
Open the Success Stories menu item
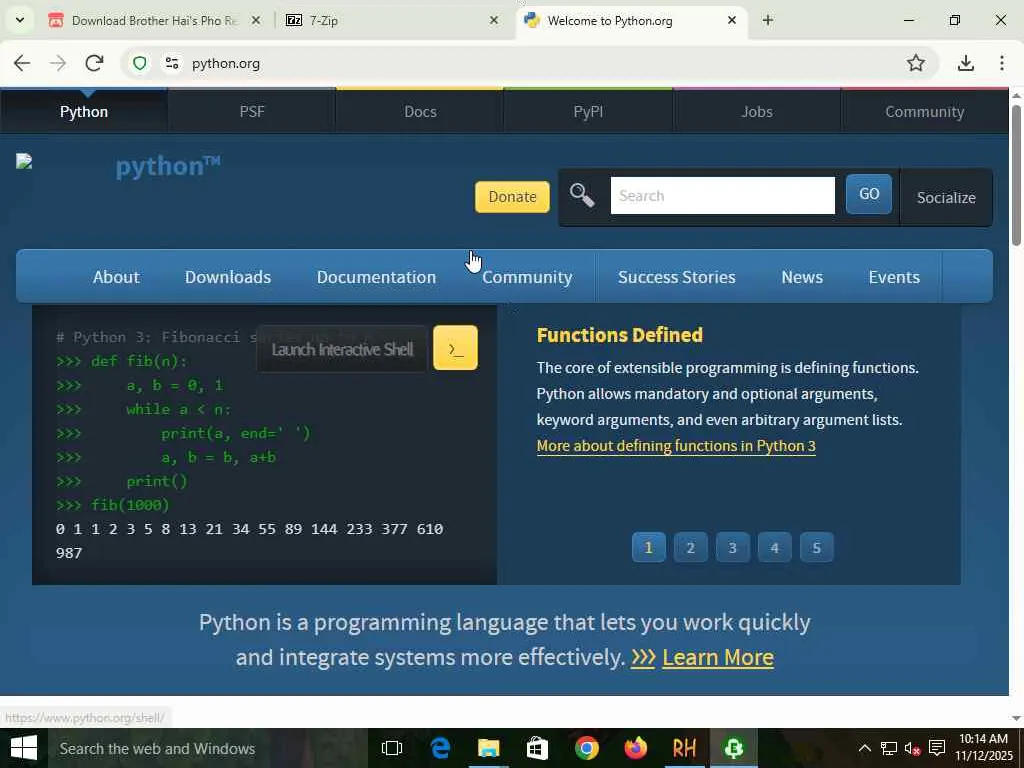677,277
